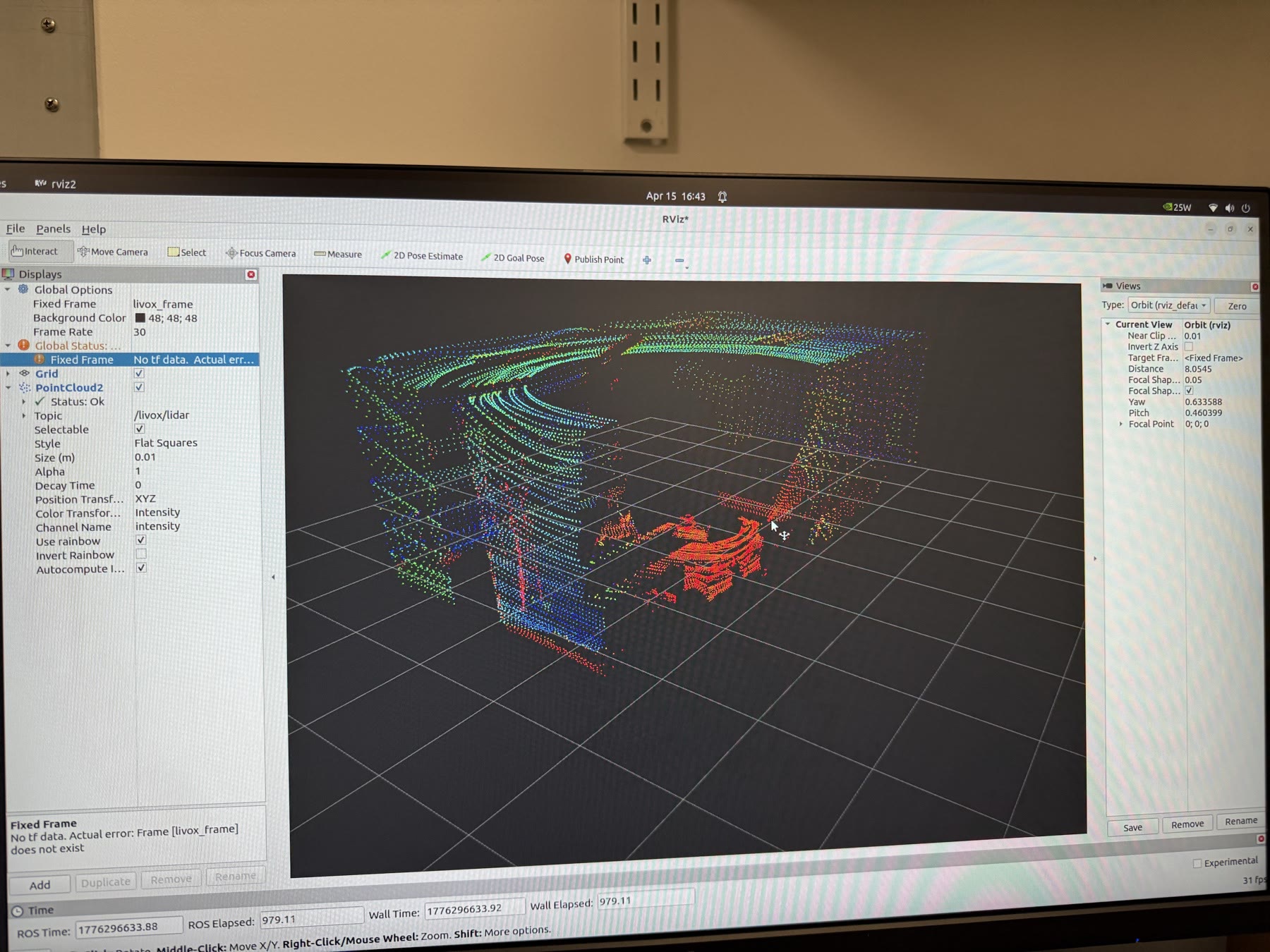Toggle the second Focal Shape checkbox
The height and width of the screenshot is (952, 1270).
[x=1189, y=390]
